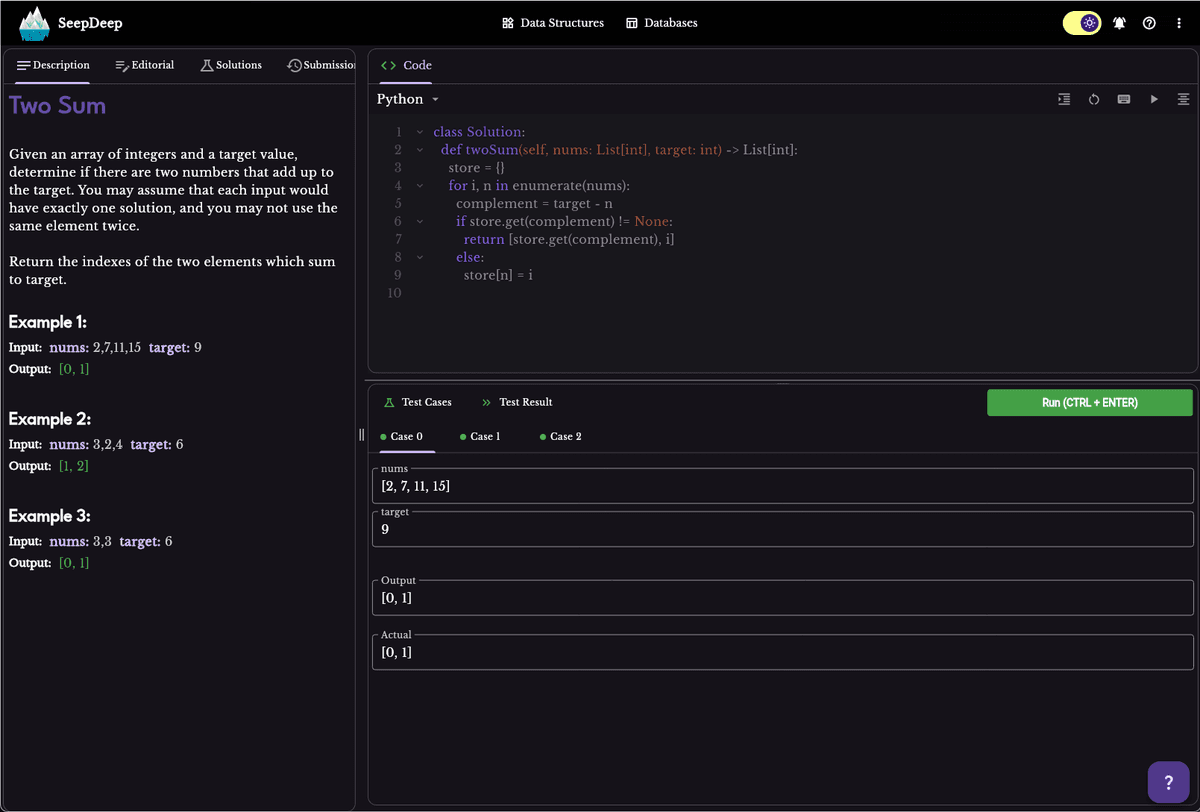Open the notifications bell
The image size is (1200, 812).
[1119, 23]
